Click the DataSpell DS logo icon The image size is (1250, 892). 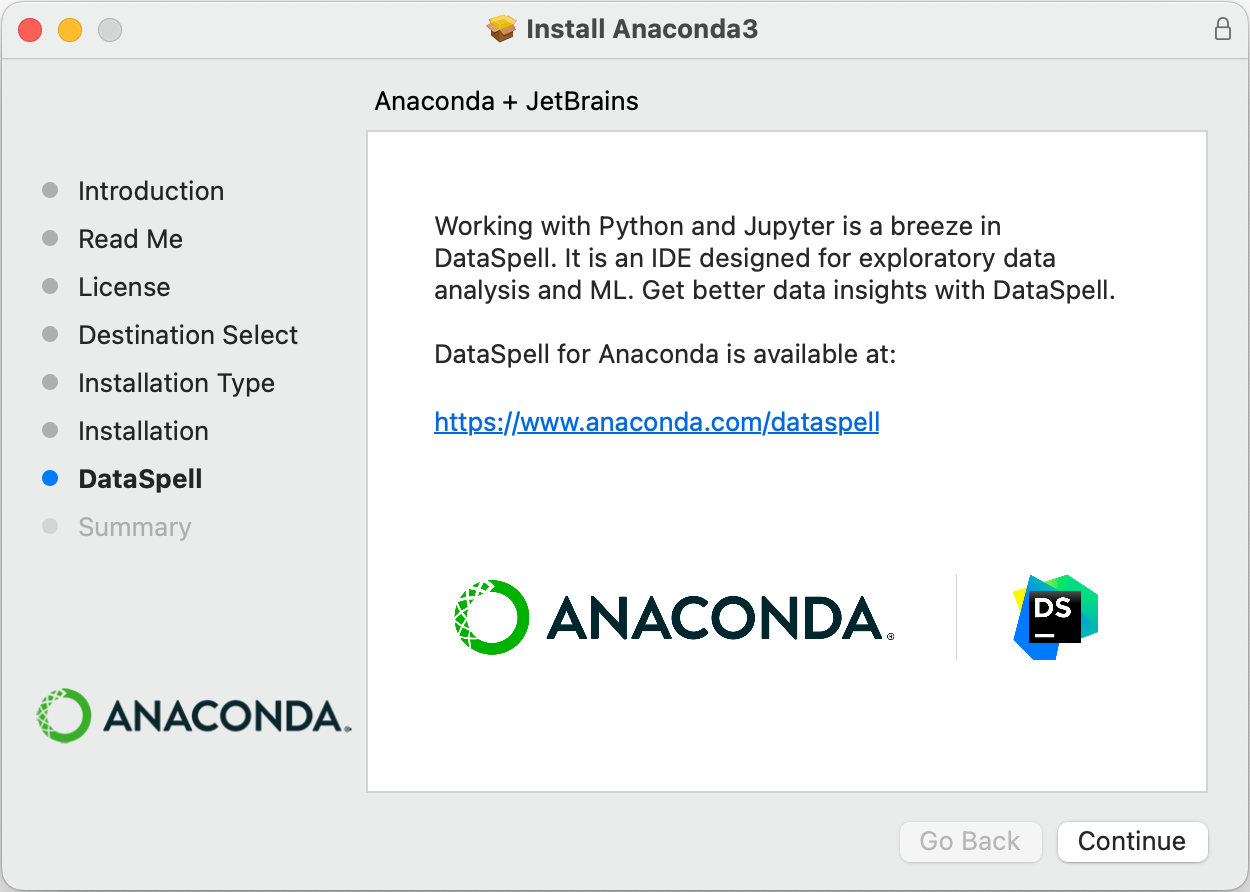point(1055,617)
